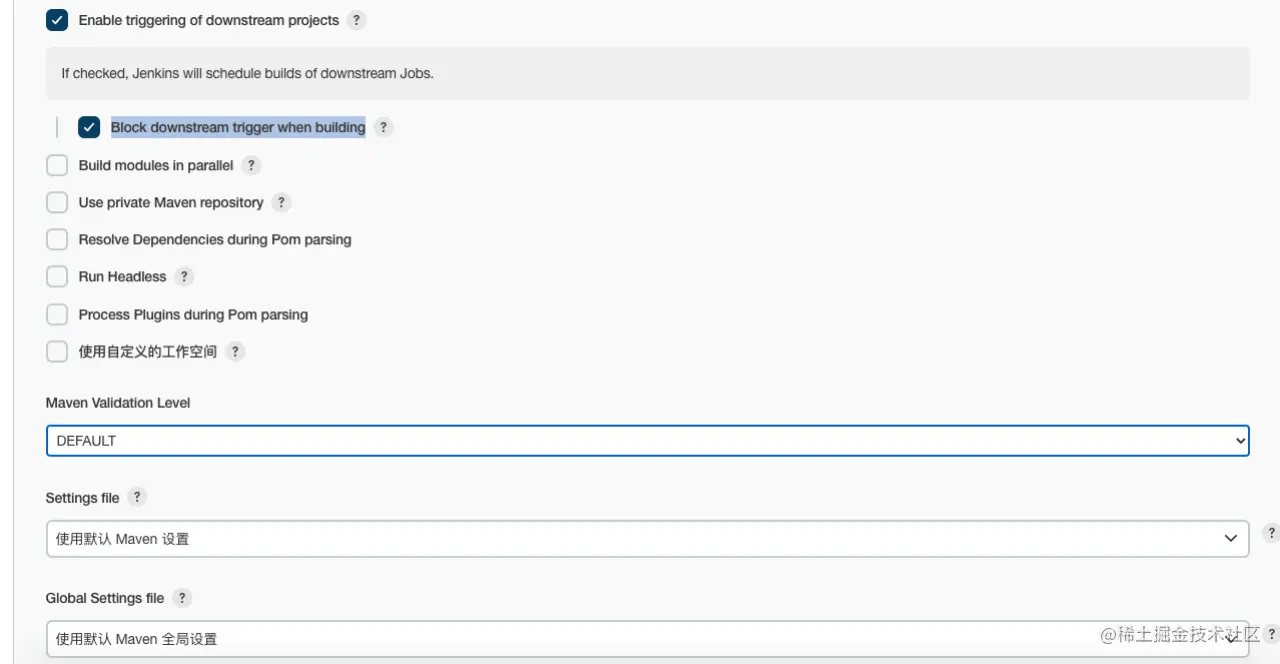Open the Maven Validation Level dropdown
The image size is (1280, 664).
[647, 440]
